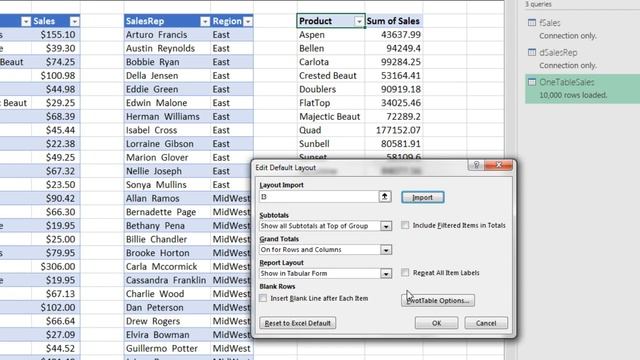Click the Sum of Sales header cell
The height and width of the screenshot is (360, 640).
393,21
